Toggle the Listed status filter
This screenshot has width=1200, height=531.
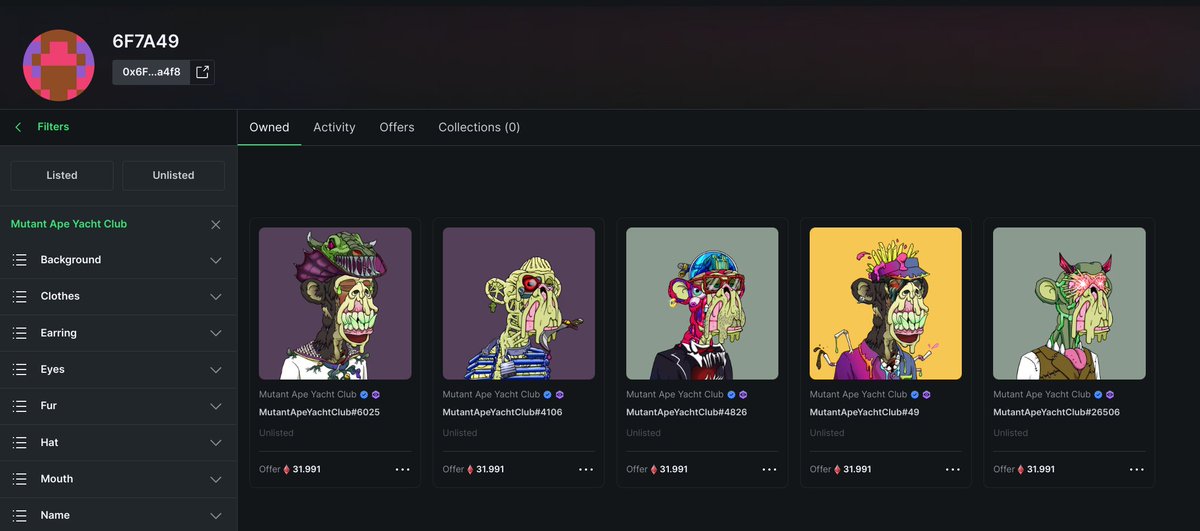[x=62, y=175]
